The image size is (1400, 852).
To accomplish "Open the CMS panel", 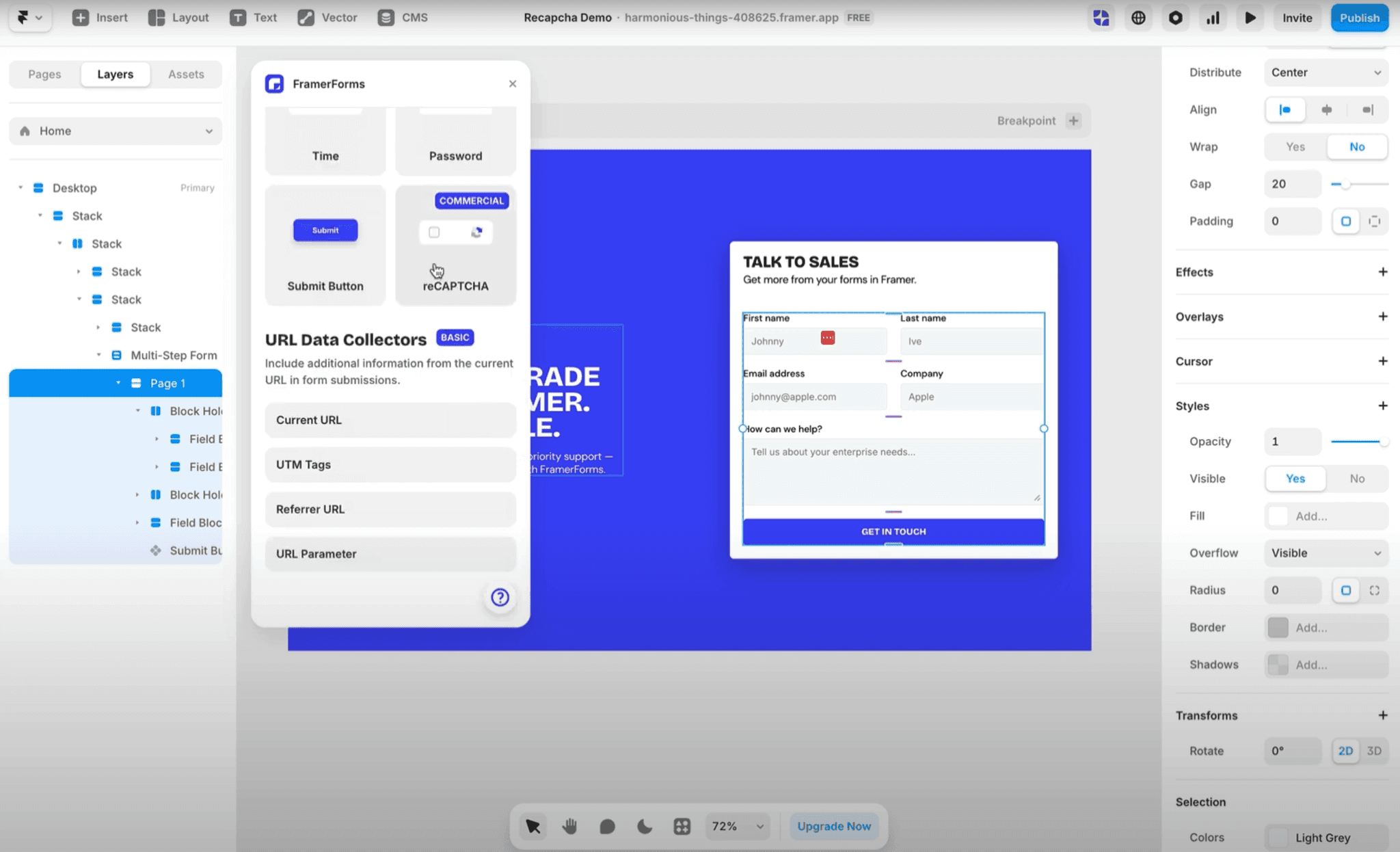I will 402,17.
